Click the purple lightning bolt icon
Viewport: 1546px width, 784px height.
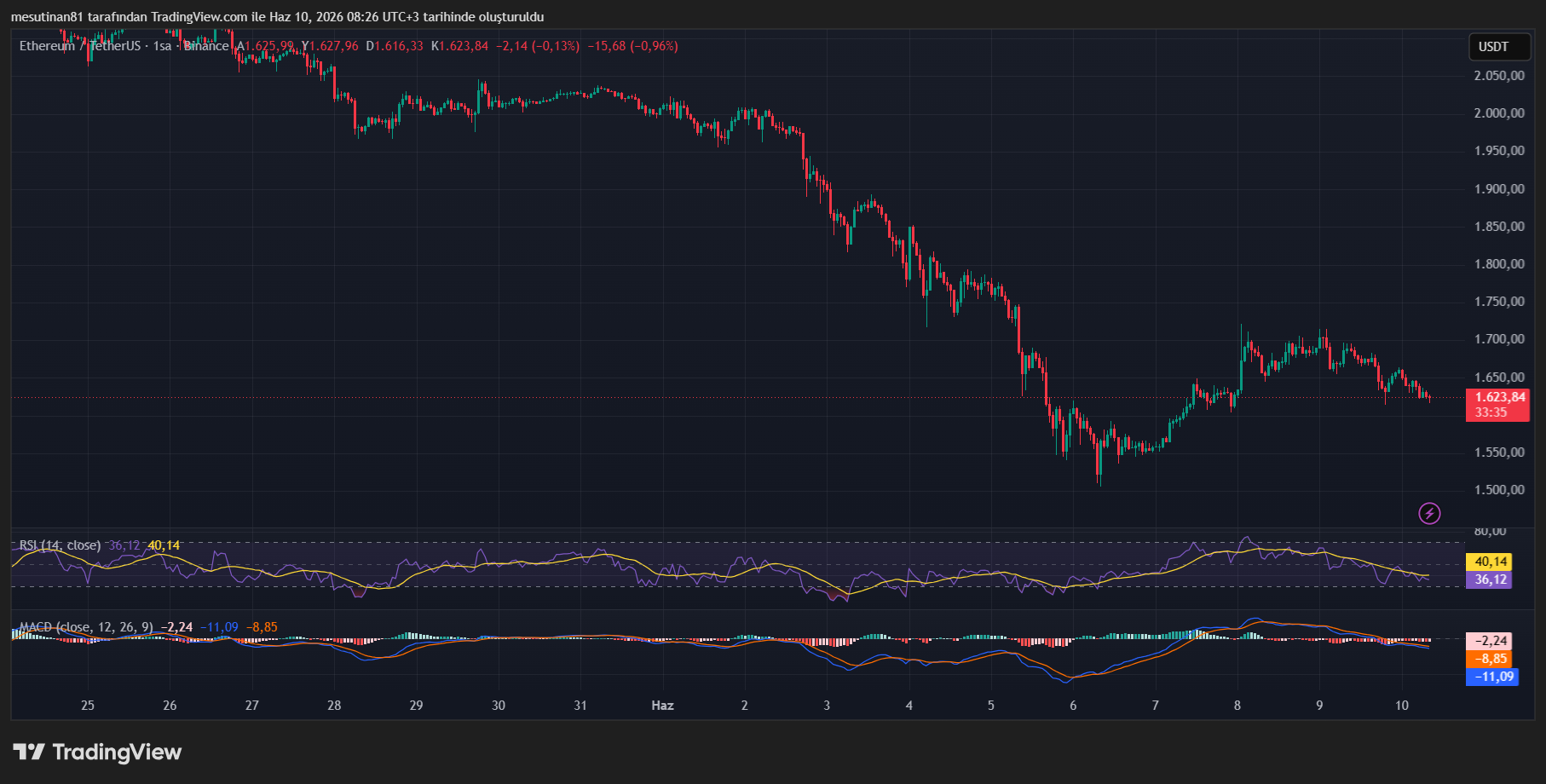point(1429,513)
